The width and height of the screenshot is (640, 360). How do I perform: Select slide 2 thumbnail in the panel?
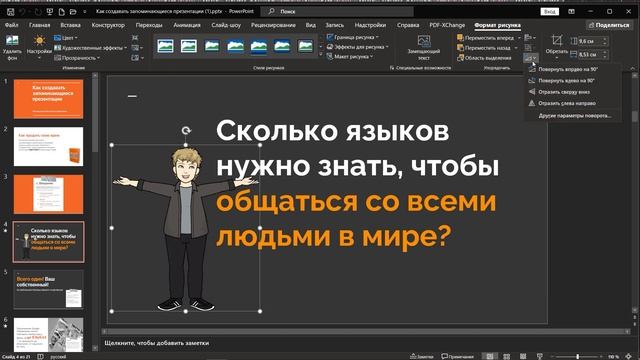pyautogui.click(x=48, y=147)
